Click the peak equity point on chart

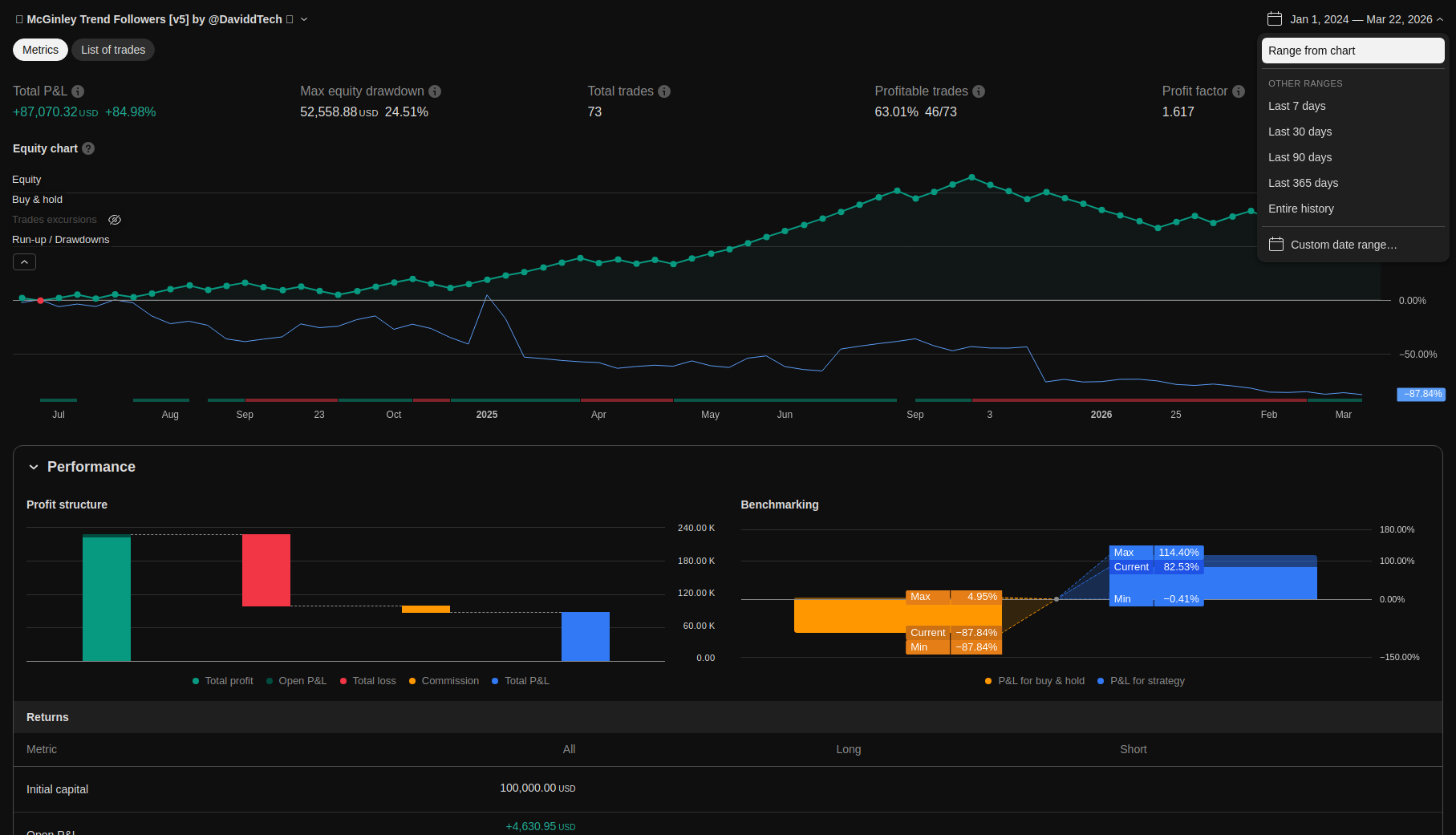[x=971, y=177]
